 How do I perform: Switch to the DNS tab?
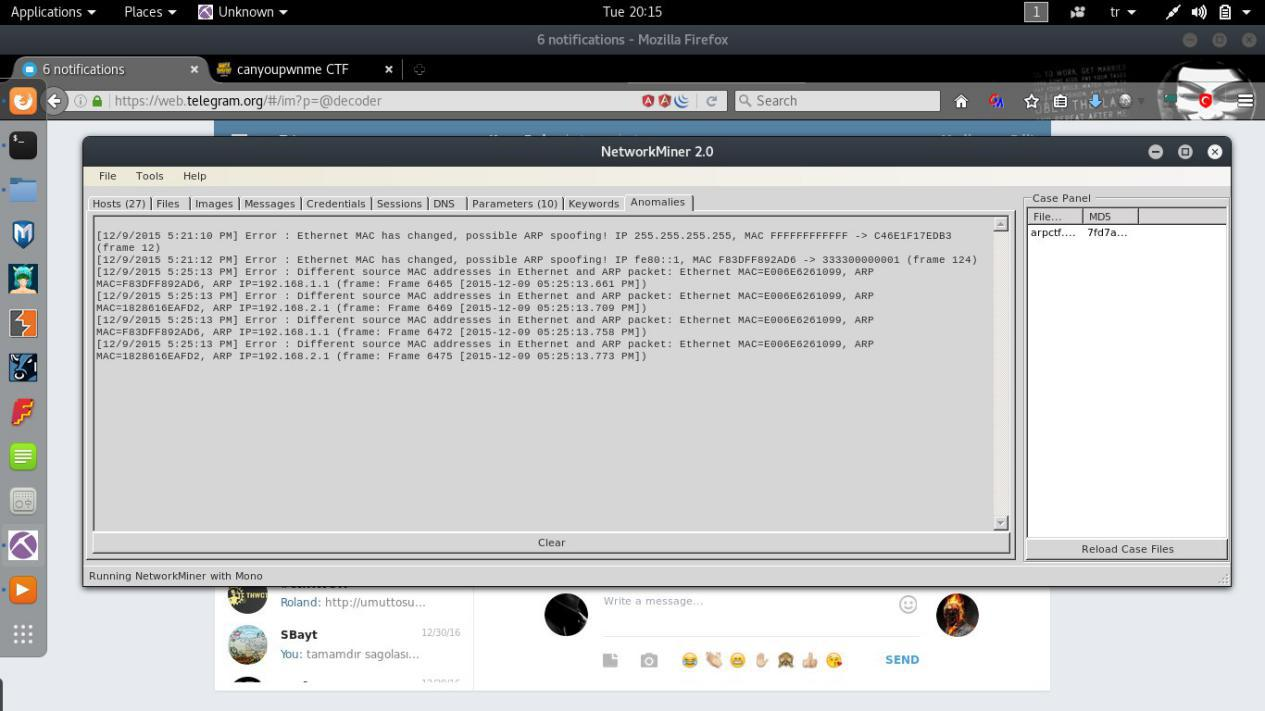coord(444,203)
